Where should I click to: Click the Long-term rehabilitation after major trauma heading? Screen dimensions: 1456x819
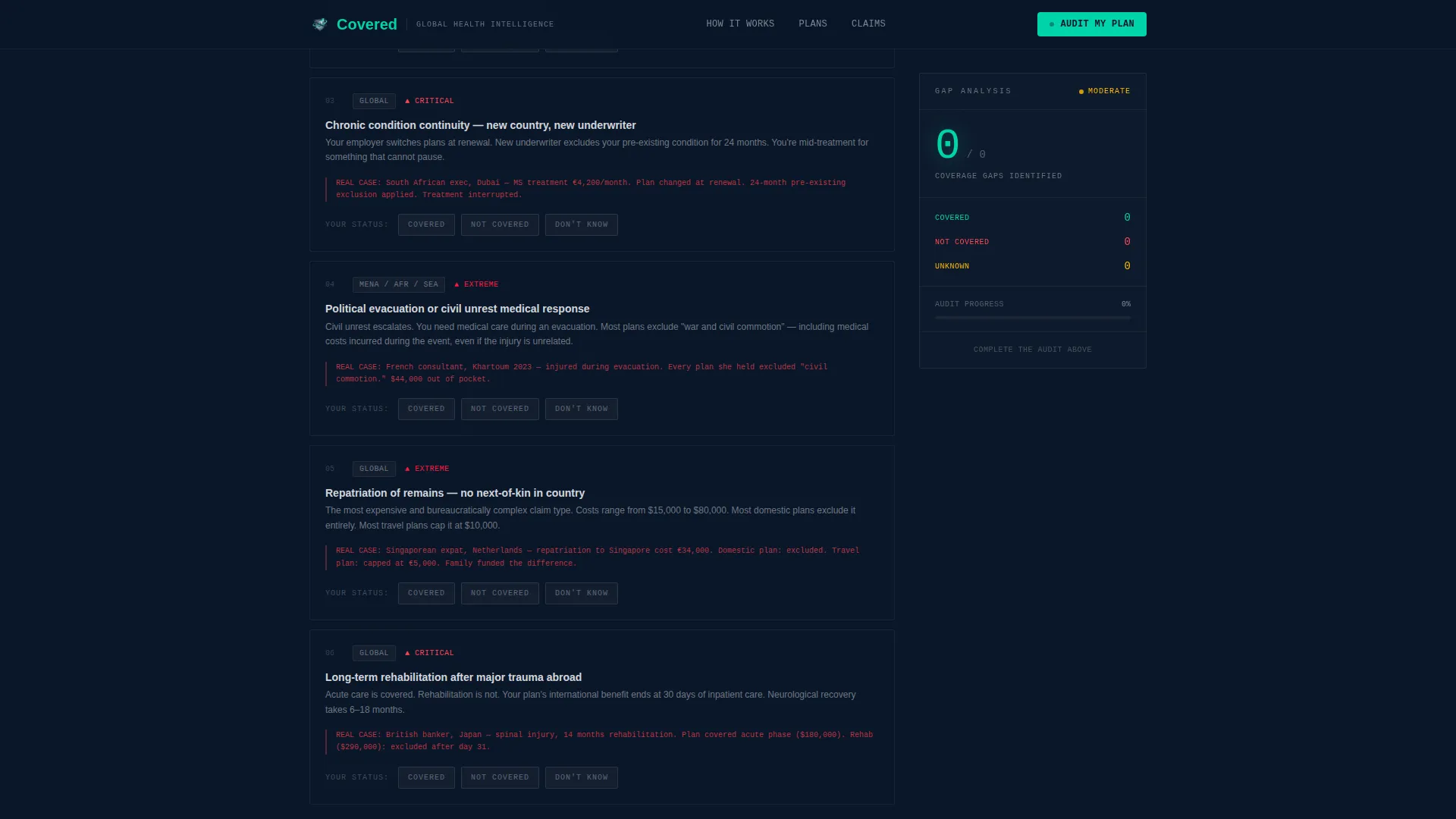pyautogui.click(x=453, y=677)
